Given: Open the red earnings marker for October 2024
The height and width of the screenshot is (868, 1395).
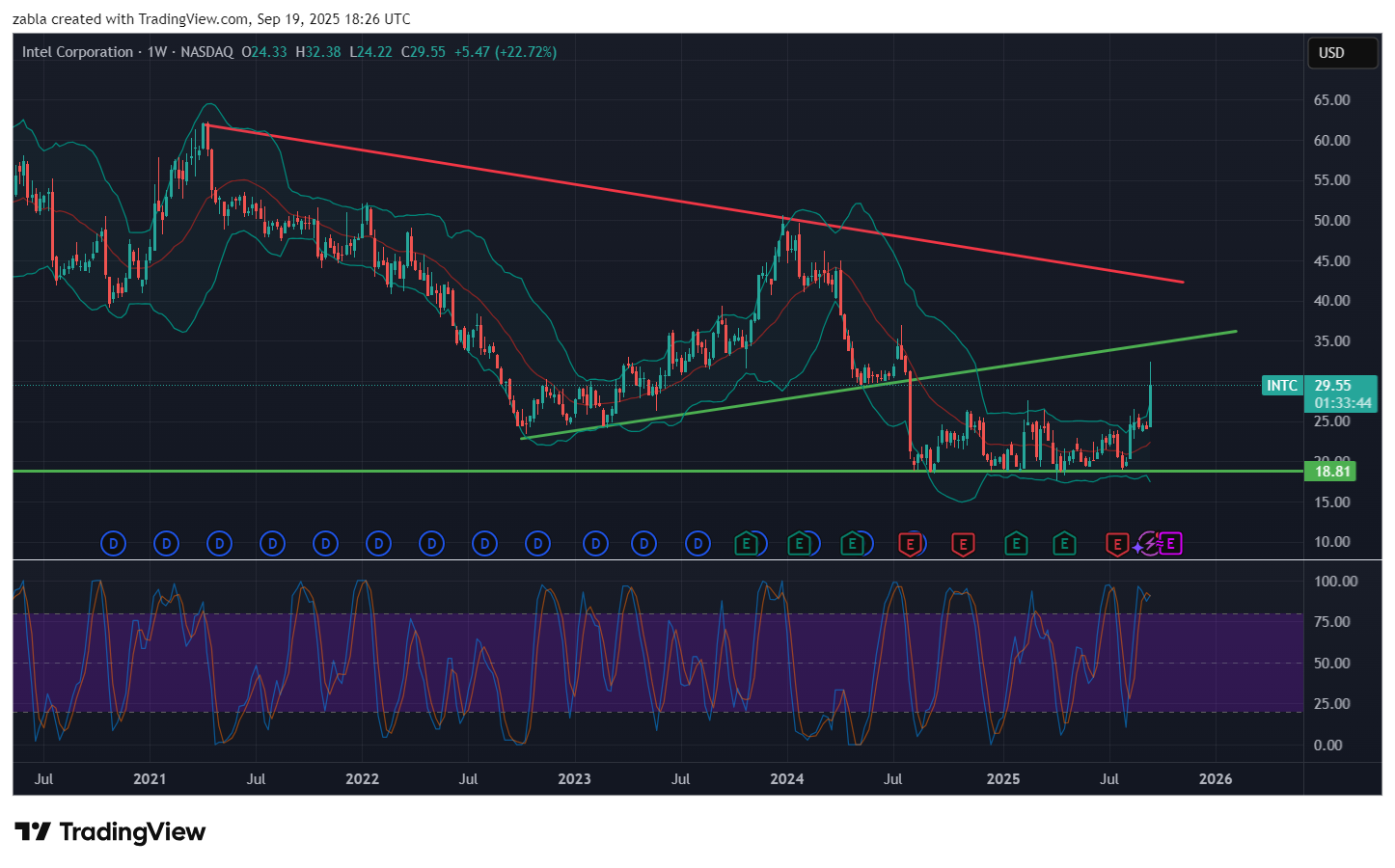Looking at the screenshot, I should (963, 545).
